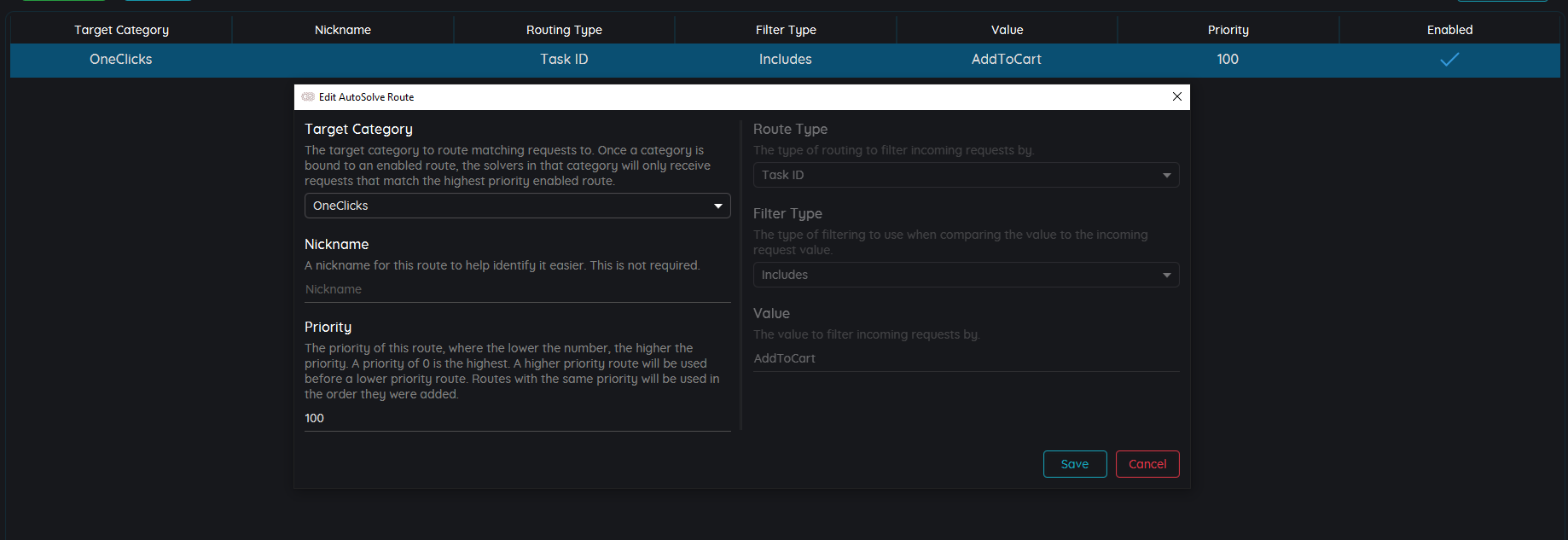The image size is (1568, 540).
Task: Close the Edit AutoSolve Route dialog
Action: pyautogui.click(x=1176, y=96)
